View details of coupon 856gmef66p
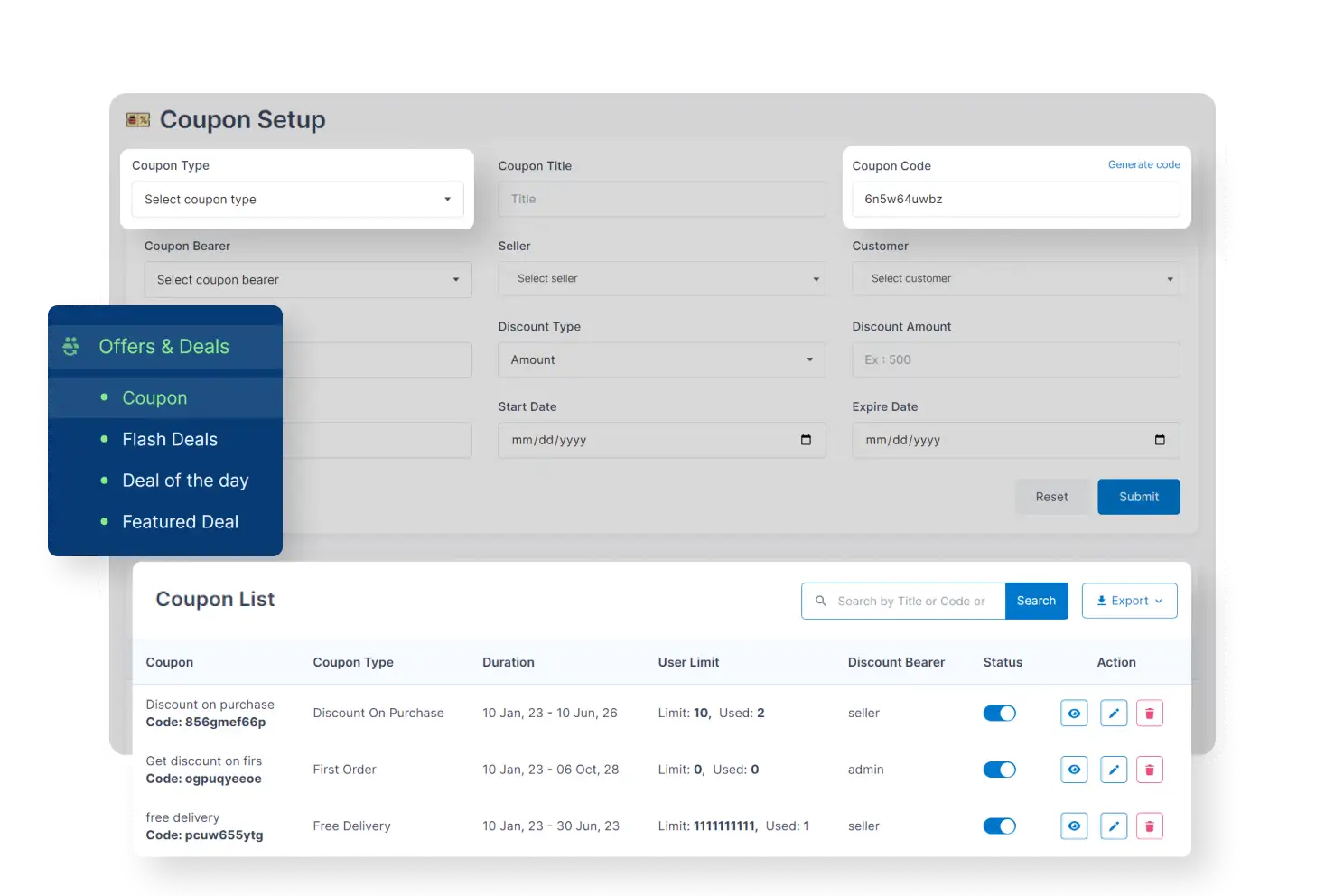The width and height of the screenshot is (1325, 896). pyautogui.click(x=1073, y=713)
